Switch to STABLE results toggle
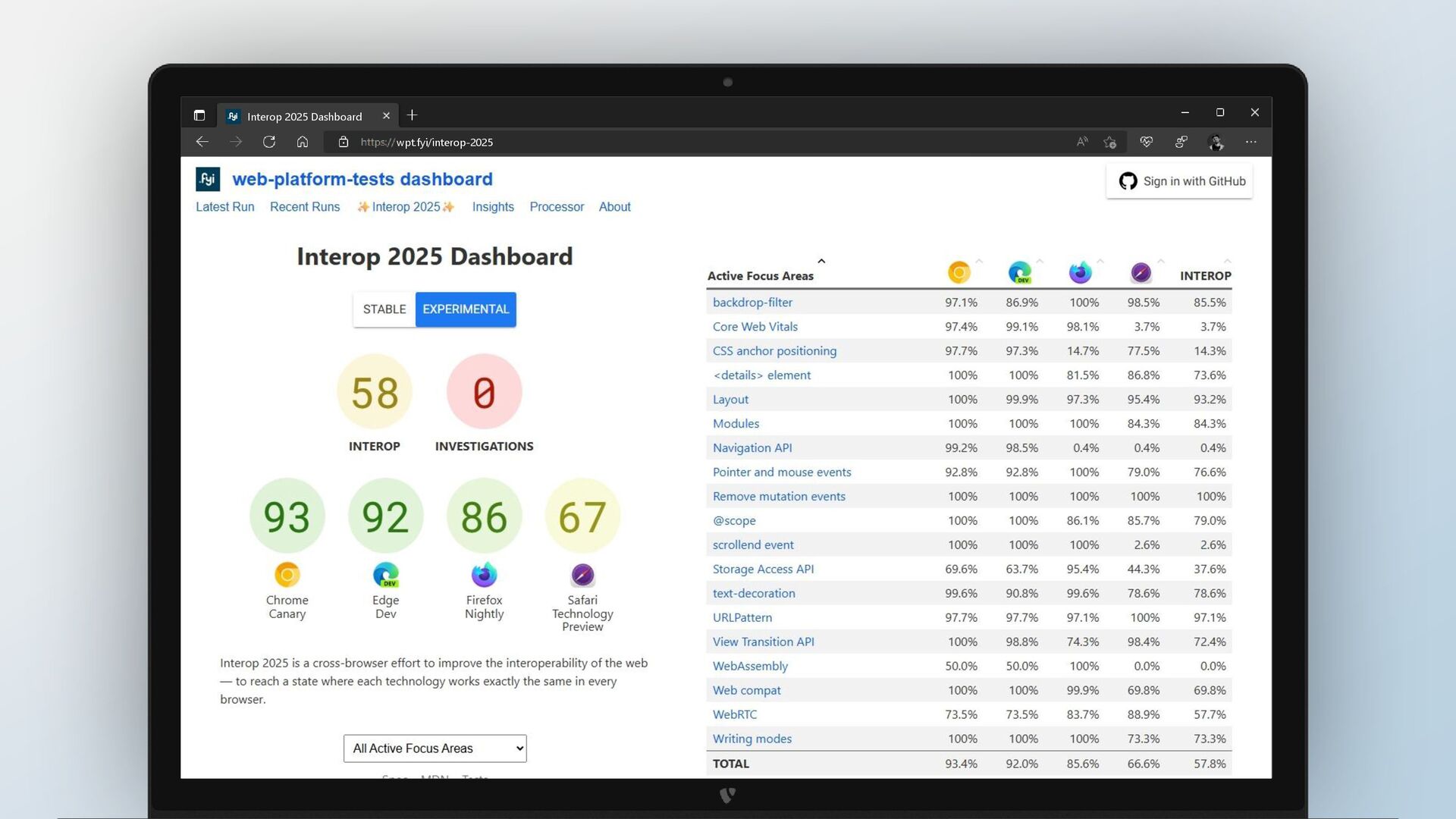 (384, 309)
